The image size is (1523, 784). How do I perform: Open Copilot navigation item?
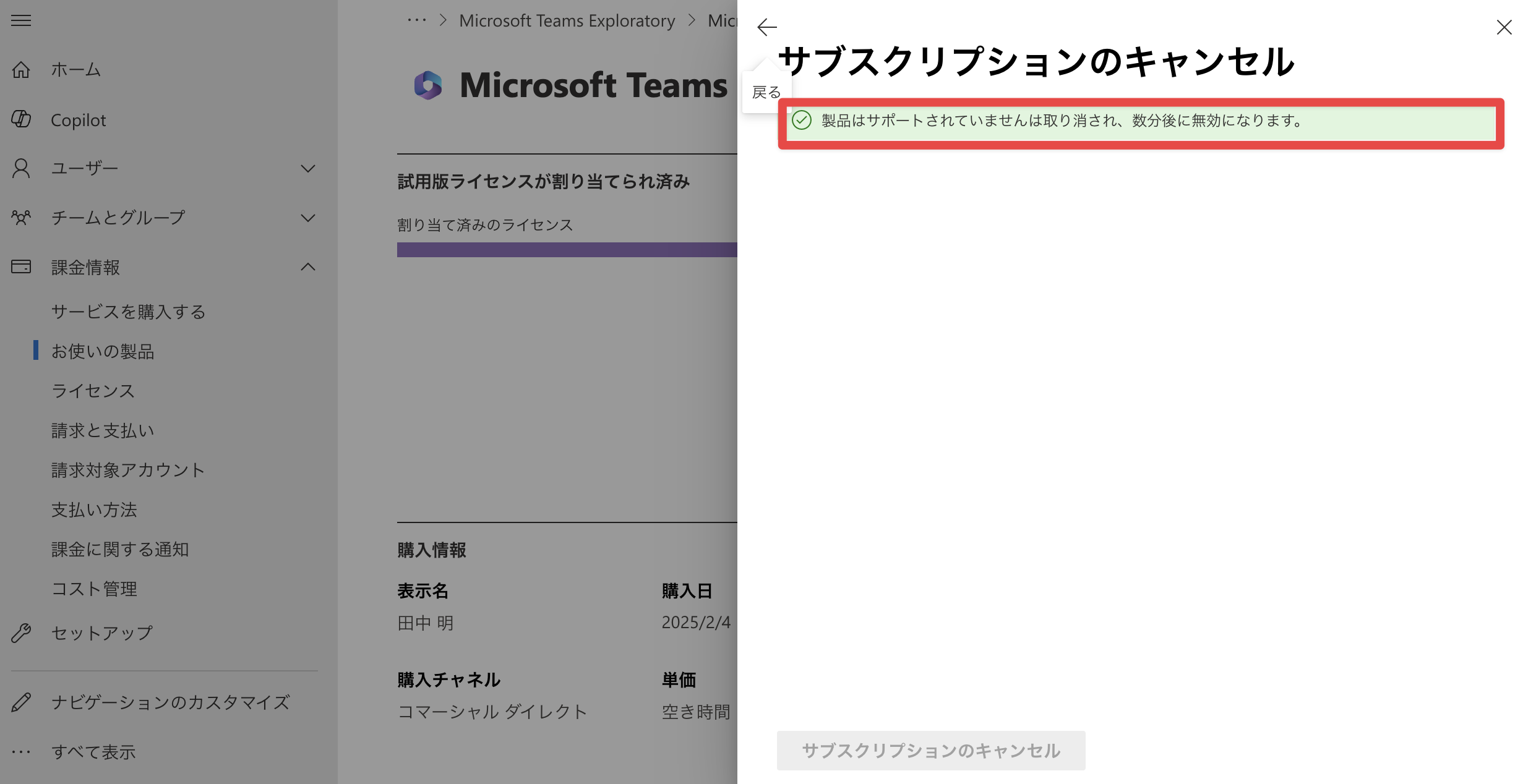pyautogui.click(x=79, y=120)
